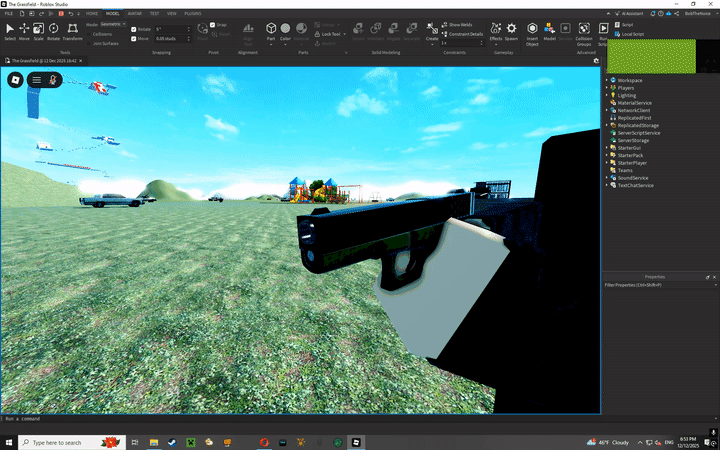The image size is (720, 450).
Task: Click the Transform tool icon
Action: [72, 30]
